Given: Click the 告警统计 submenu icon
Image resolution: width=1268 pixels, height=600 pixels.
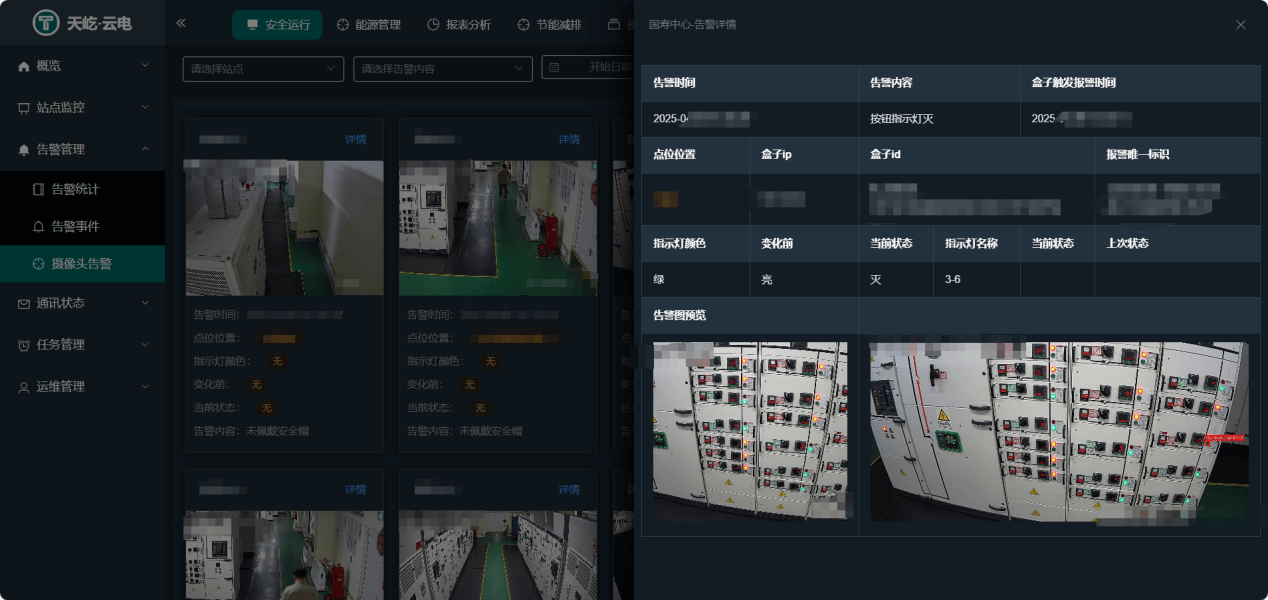Looking at the screenshot, I should pyautogui.click(x=39, y=189).
